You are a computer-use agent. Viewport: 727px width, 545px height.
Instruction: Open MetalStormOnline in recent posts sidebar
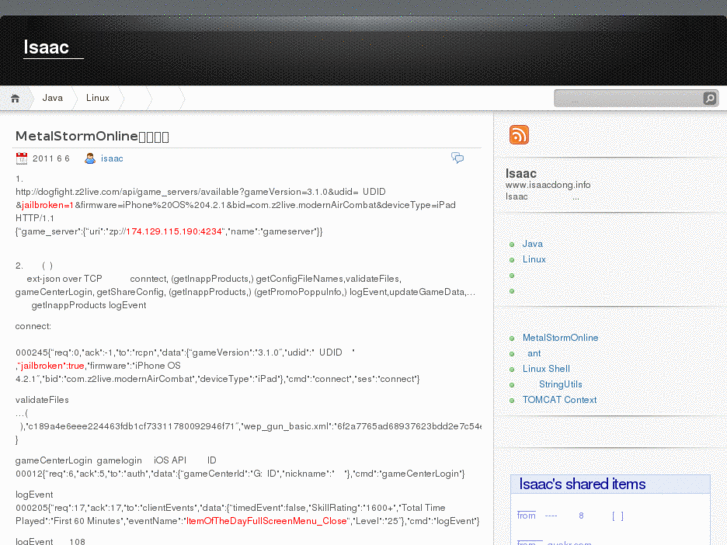[560, 338]
